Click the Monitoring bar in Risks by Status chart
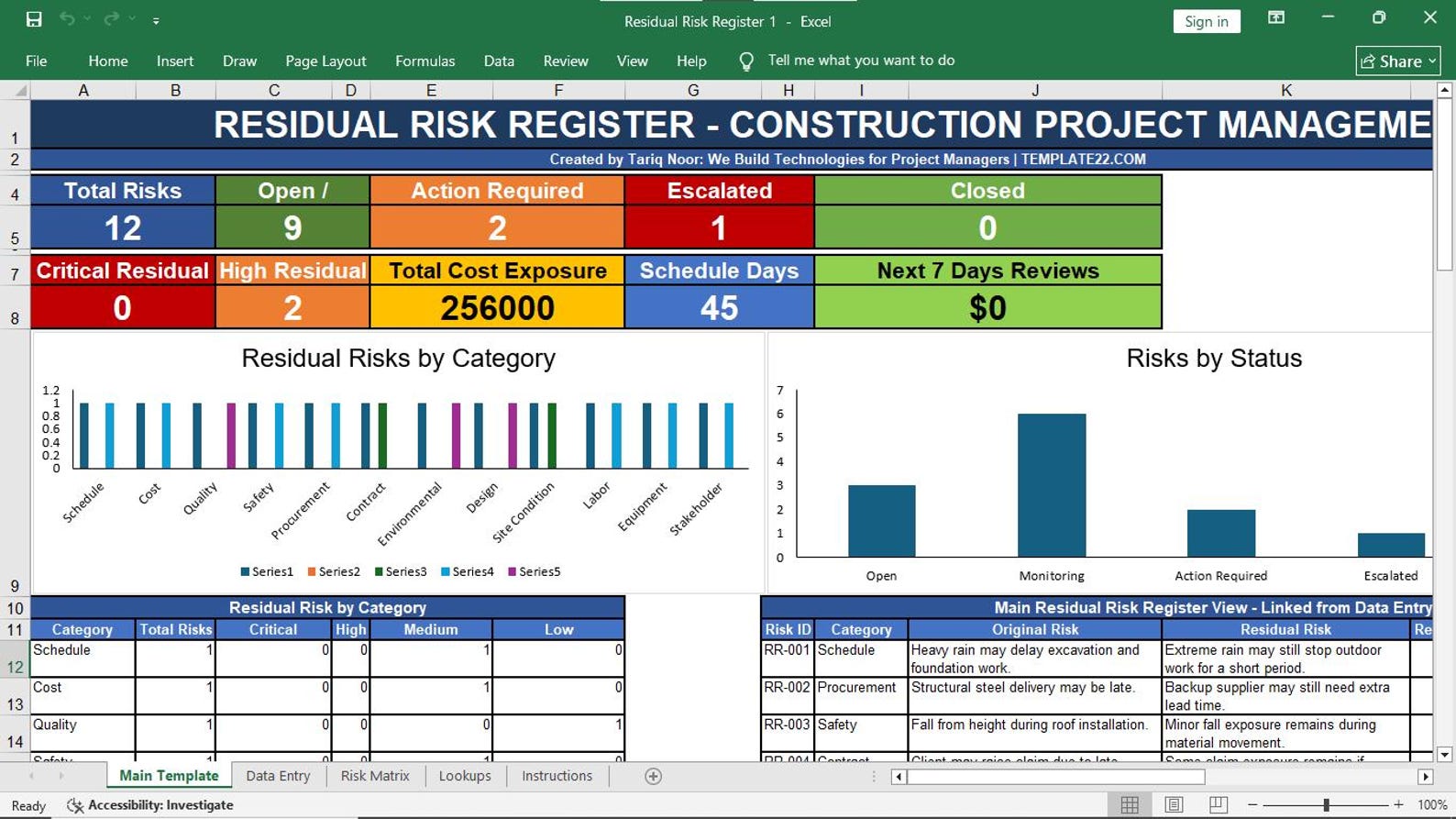This screenshot has width=1456, height=819. 1052,485
